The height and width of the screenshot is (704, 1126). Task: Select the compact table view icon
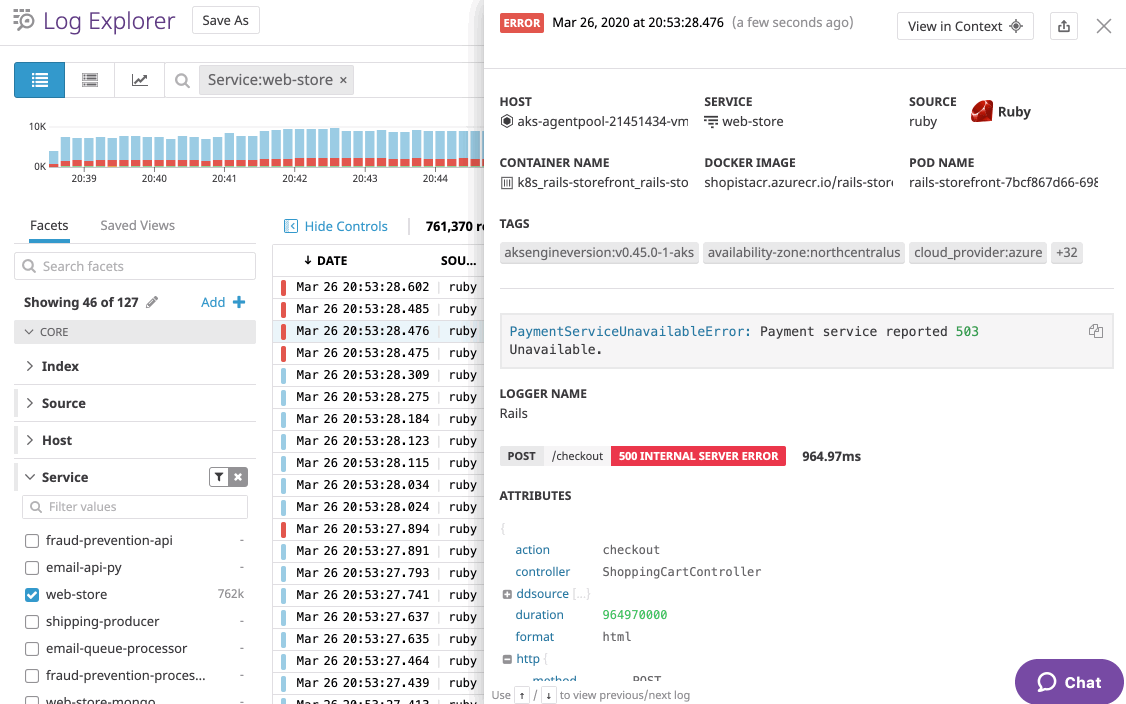point(90,80)
